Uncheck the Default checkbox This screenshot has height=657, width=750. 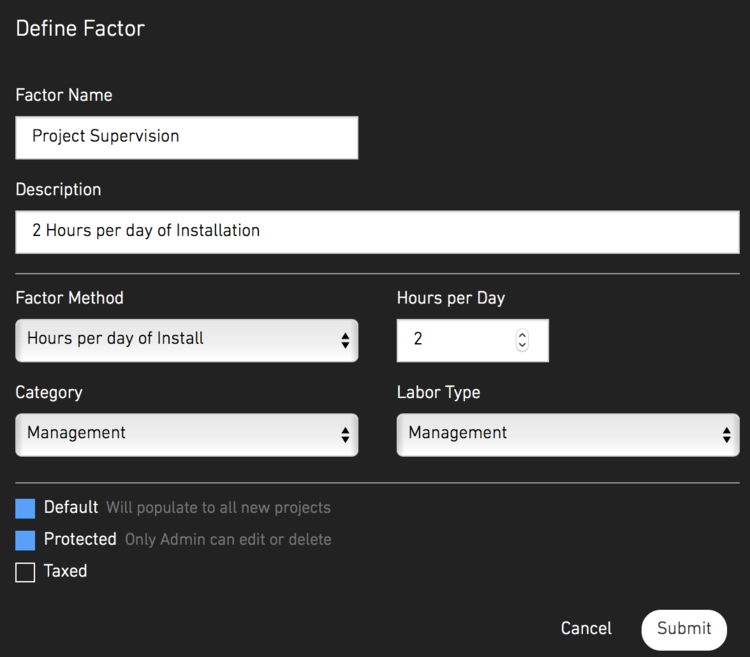click(x=25, y=509)
